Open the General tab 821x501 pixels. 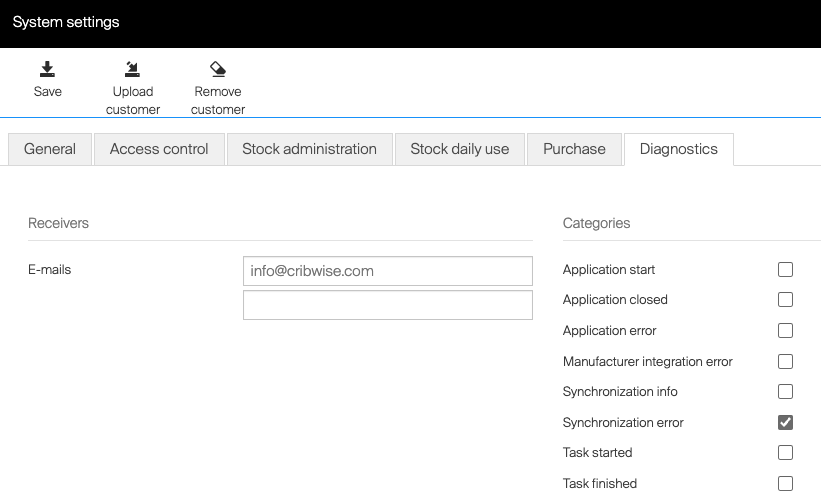pos(50,149)
